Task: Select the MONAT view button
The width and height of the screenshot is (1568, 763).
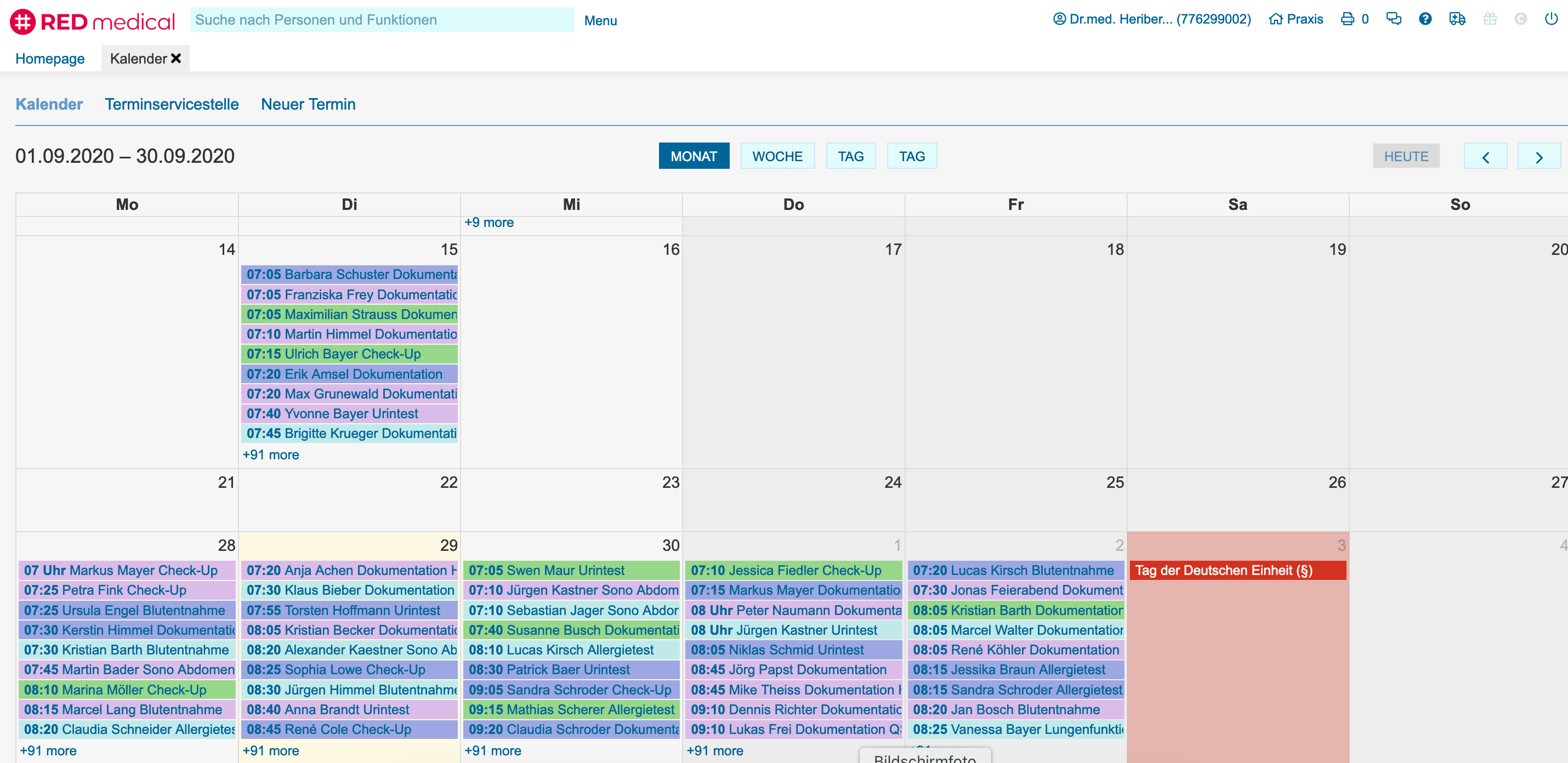Action: click(694, 156)
